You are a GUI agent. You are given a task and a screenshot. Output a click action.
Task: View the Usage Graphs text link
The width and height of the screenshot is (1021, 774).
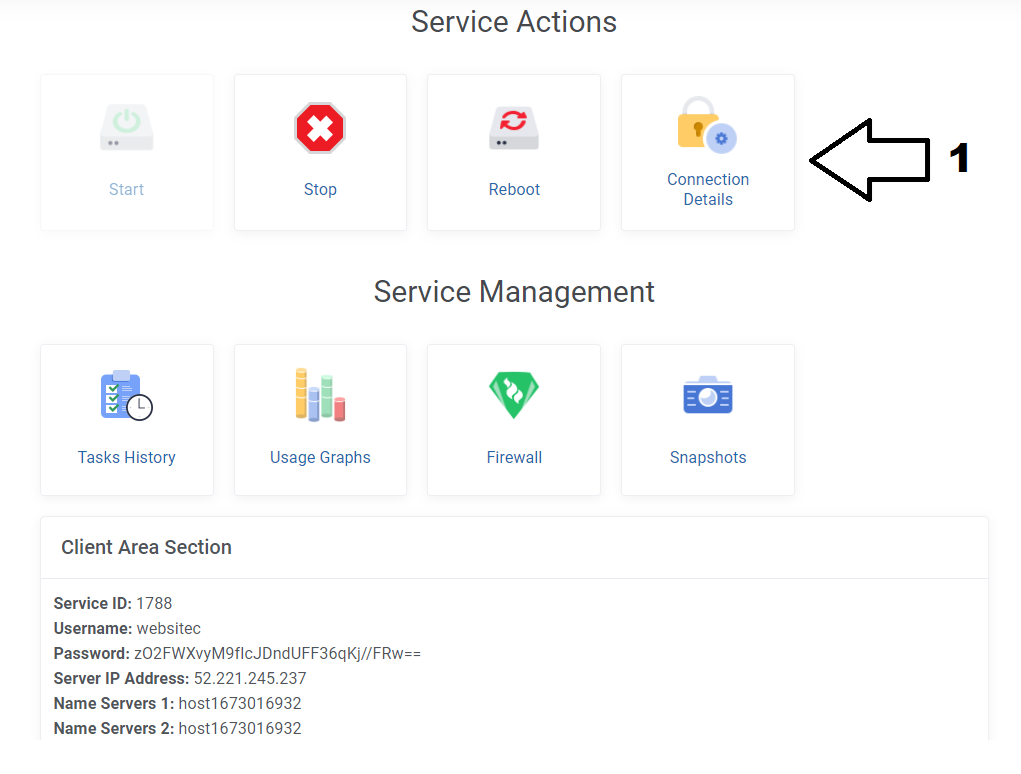pos(320,458)
